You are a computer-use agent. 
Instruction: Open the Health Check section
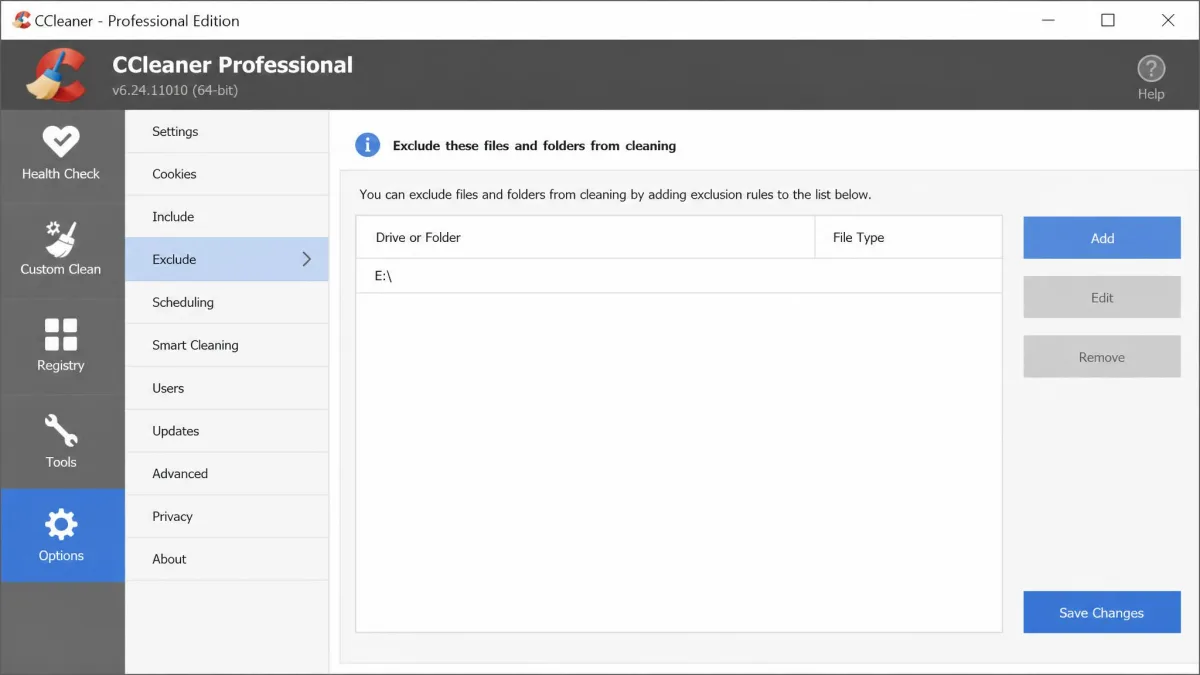point(61,154)
